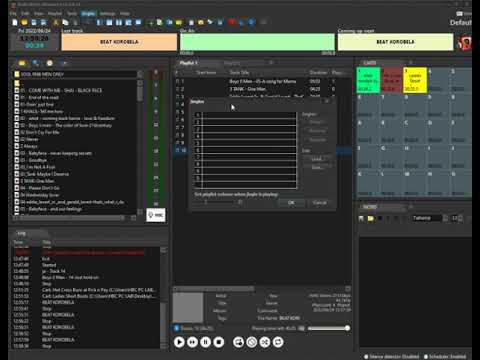Open the View menu

tap(39, 14)
